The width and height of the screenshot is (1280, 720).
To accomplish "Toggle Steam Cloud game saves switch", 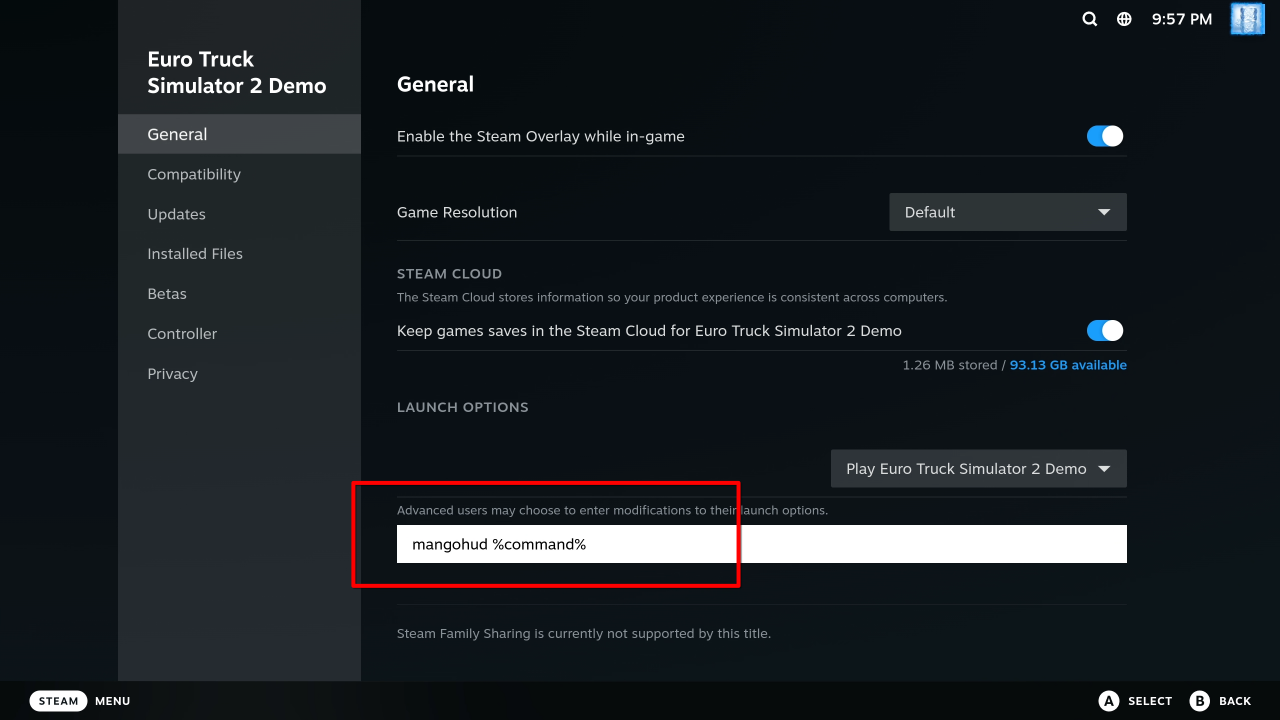I will point(1105,330).
